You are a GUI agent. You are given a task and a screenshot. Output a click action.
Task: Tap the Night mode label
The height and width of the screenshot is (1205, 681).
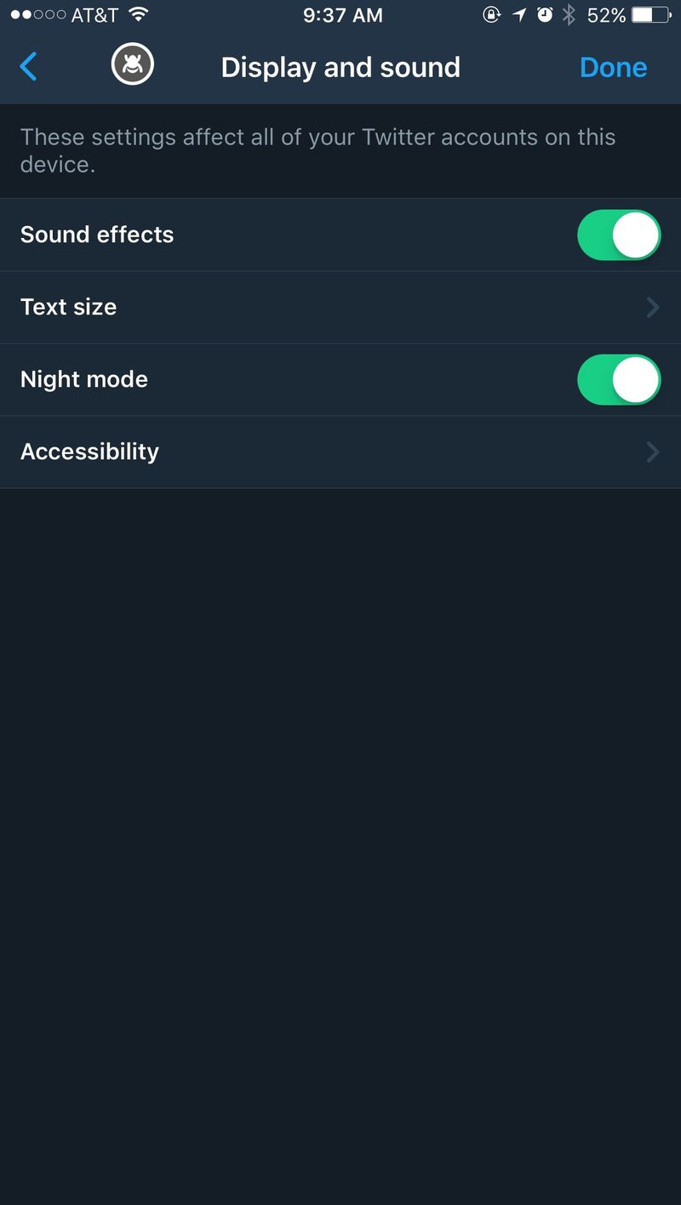coord(84,380)
